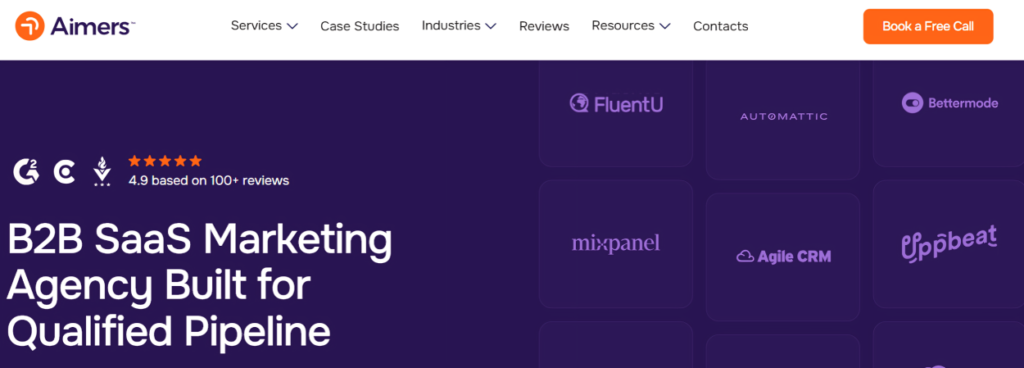
Task: Click the Book a Free Call button
Action: (x=928, y=27)
